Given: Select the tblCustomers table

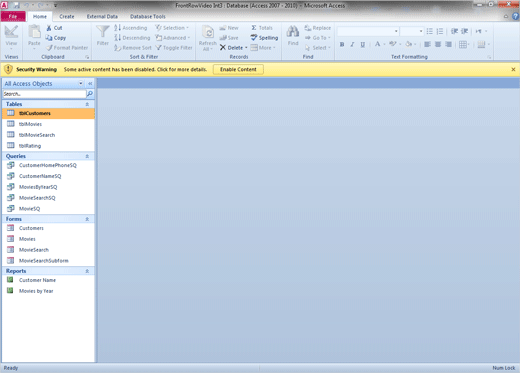Looking at the screenshot, I should pos(48,113).
